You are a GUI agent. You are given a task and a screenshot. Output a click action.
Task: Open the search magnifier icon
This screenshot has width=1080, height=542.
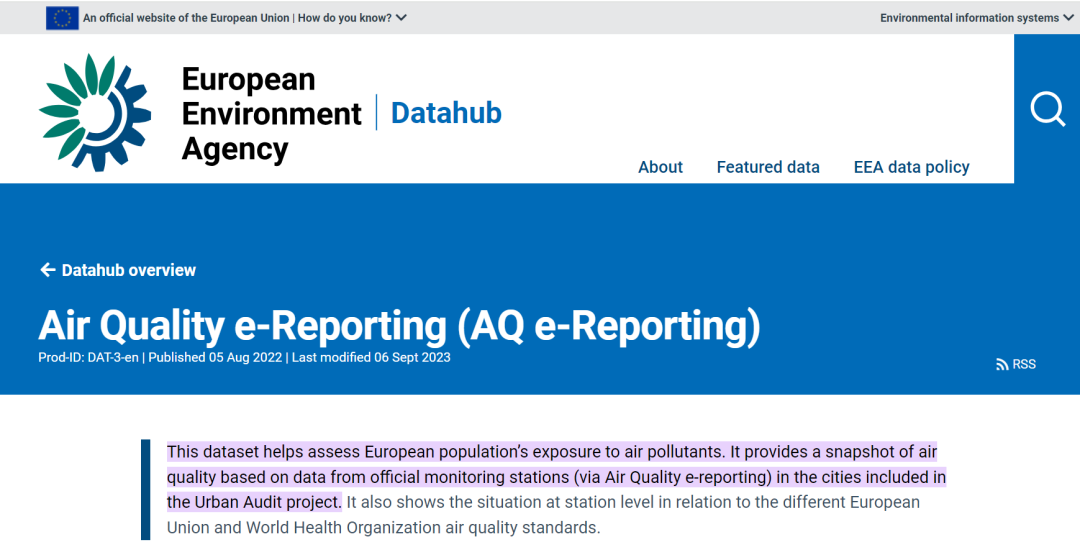(1048, 110)
